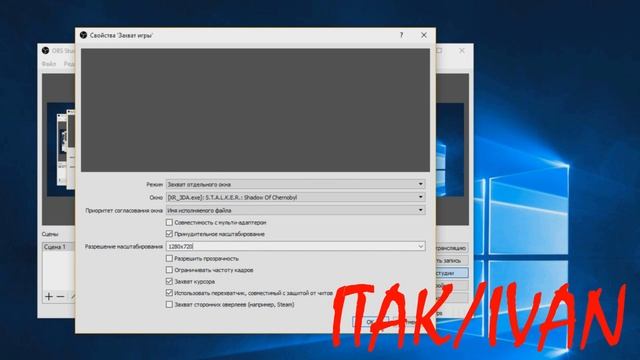Enable 'Захват сторонних оверлеев' checkbox
The height and width of the screenshot is (360, 640).
[x=169, y=304]
